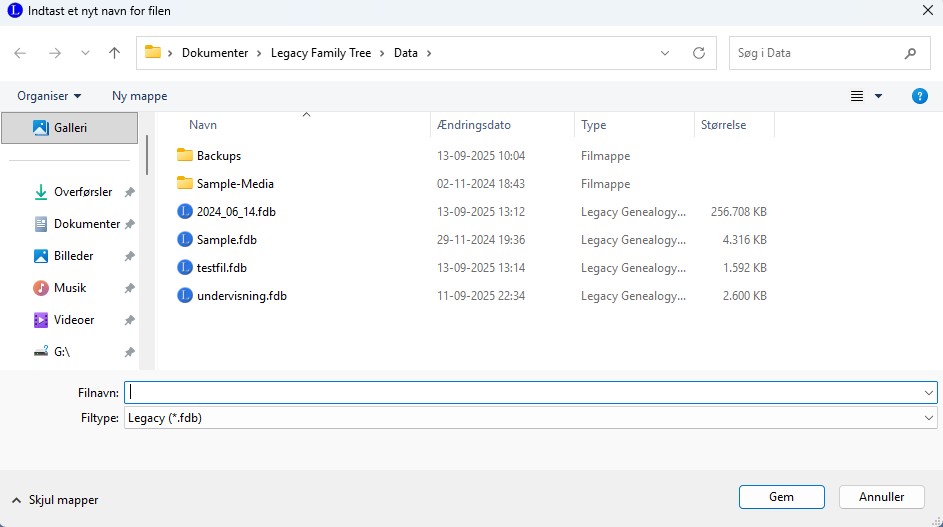Click the blue Help question mark icon
The width and height of the screenshot is (943, 527).
pos(920,96)
